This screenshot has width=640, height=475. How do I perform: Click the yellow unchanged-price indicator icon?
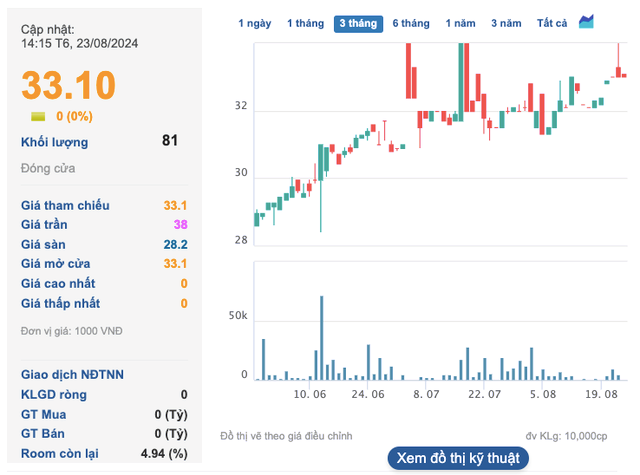(x=38, y=116)
